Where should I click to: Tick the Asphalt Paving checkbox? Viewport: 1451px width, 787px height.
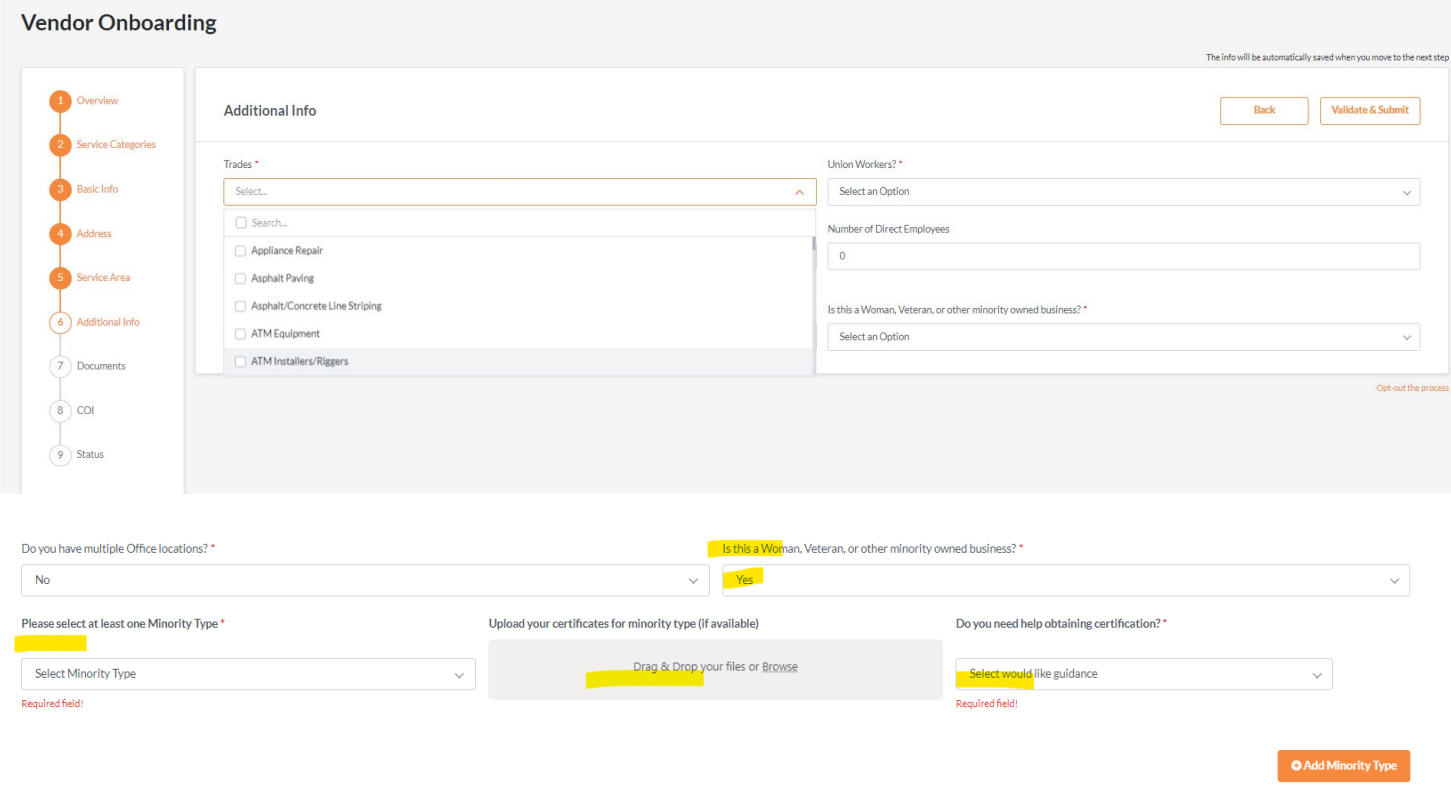240,278
